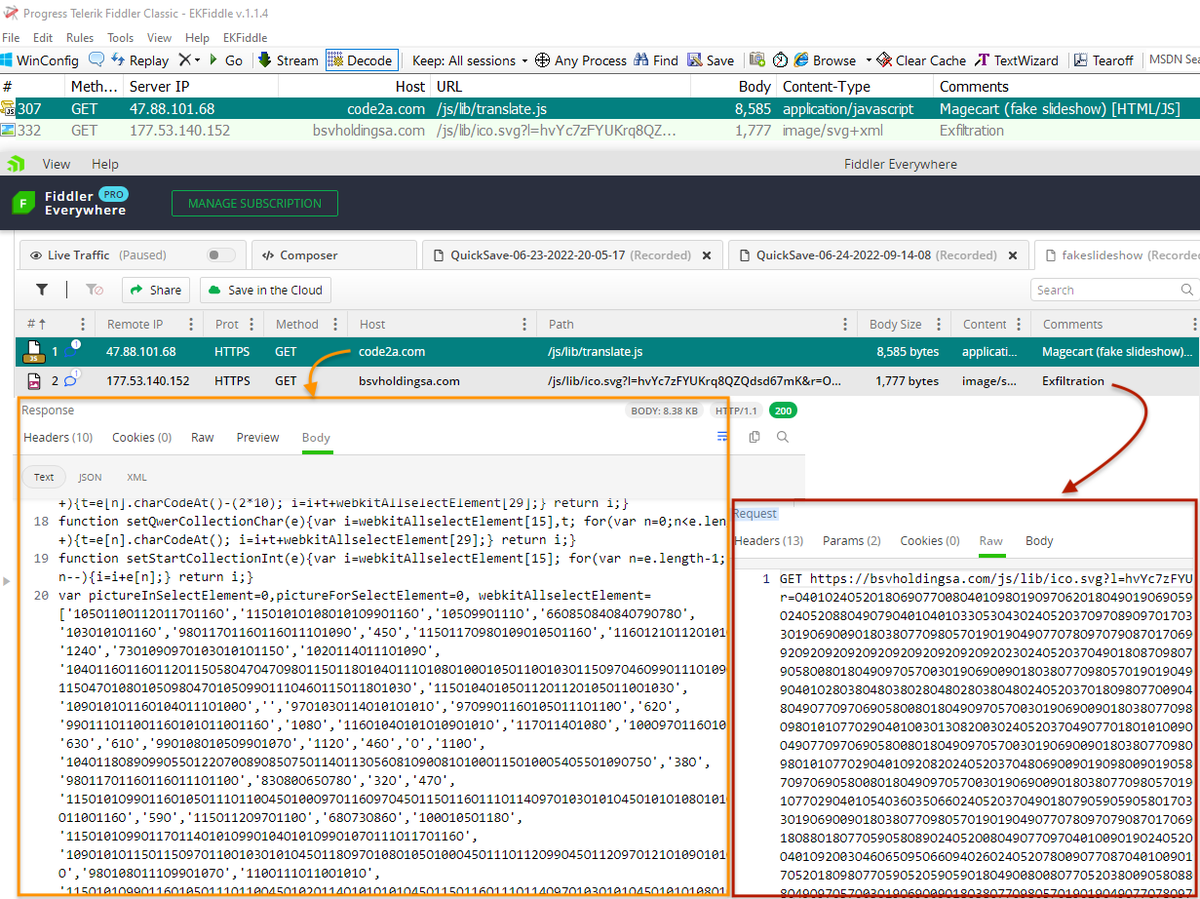
Task: Click Save in Fiddler Classic toolbar
Action: (710, 60)
